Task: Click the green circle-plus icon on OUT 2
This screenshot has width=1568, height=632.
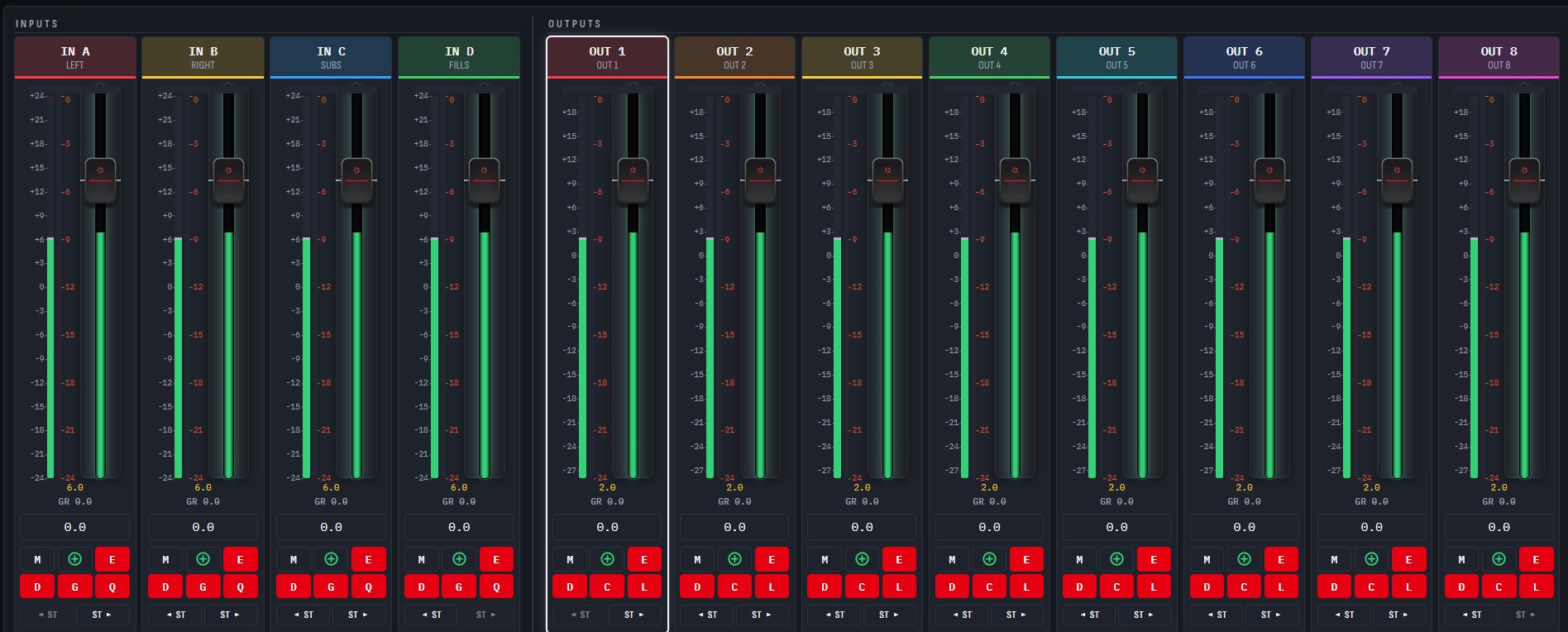Action: coord(734,559)
